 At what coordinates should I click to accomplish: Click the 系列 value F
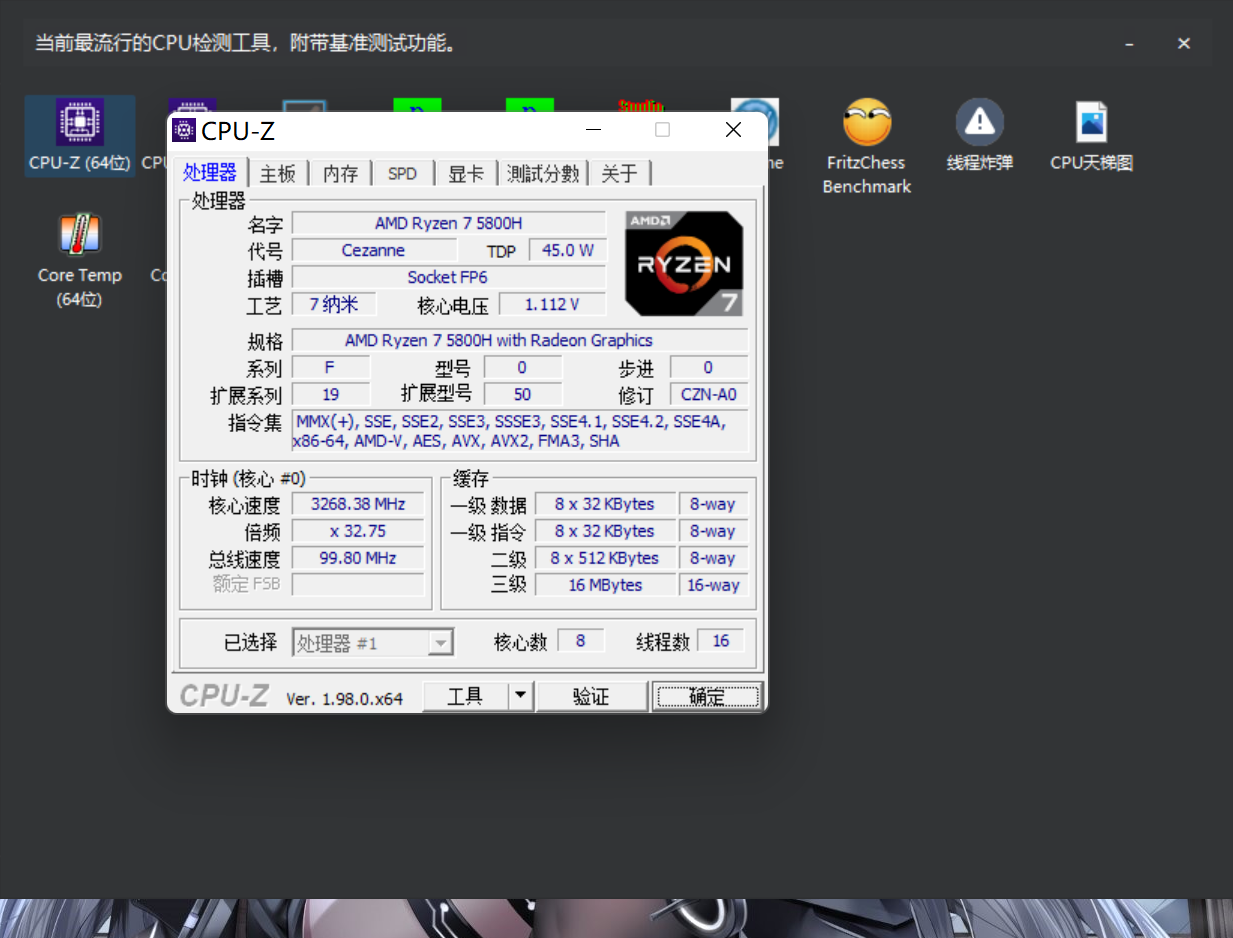pyautogui.click(x=331, y=367)
